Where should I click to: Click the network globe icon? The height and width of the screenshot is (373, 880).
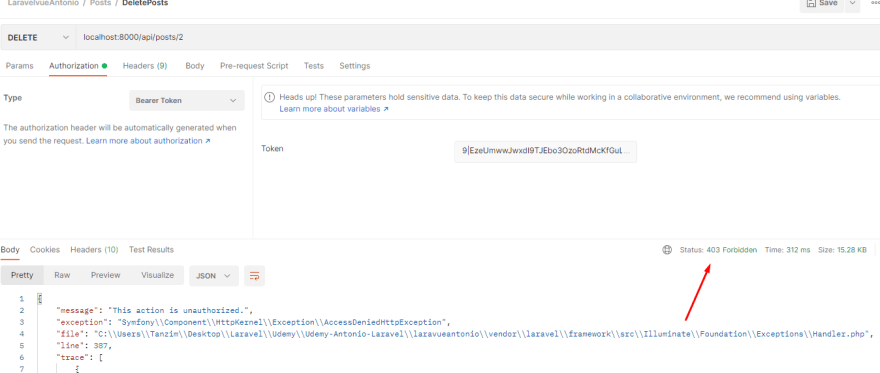(x=667, y=250)
